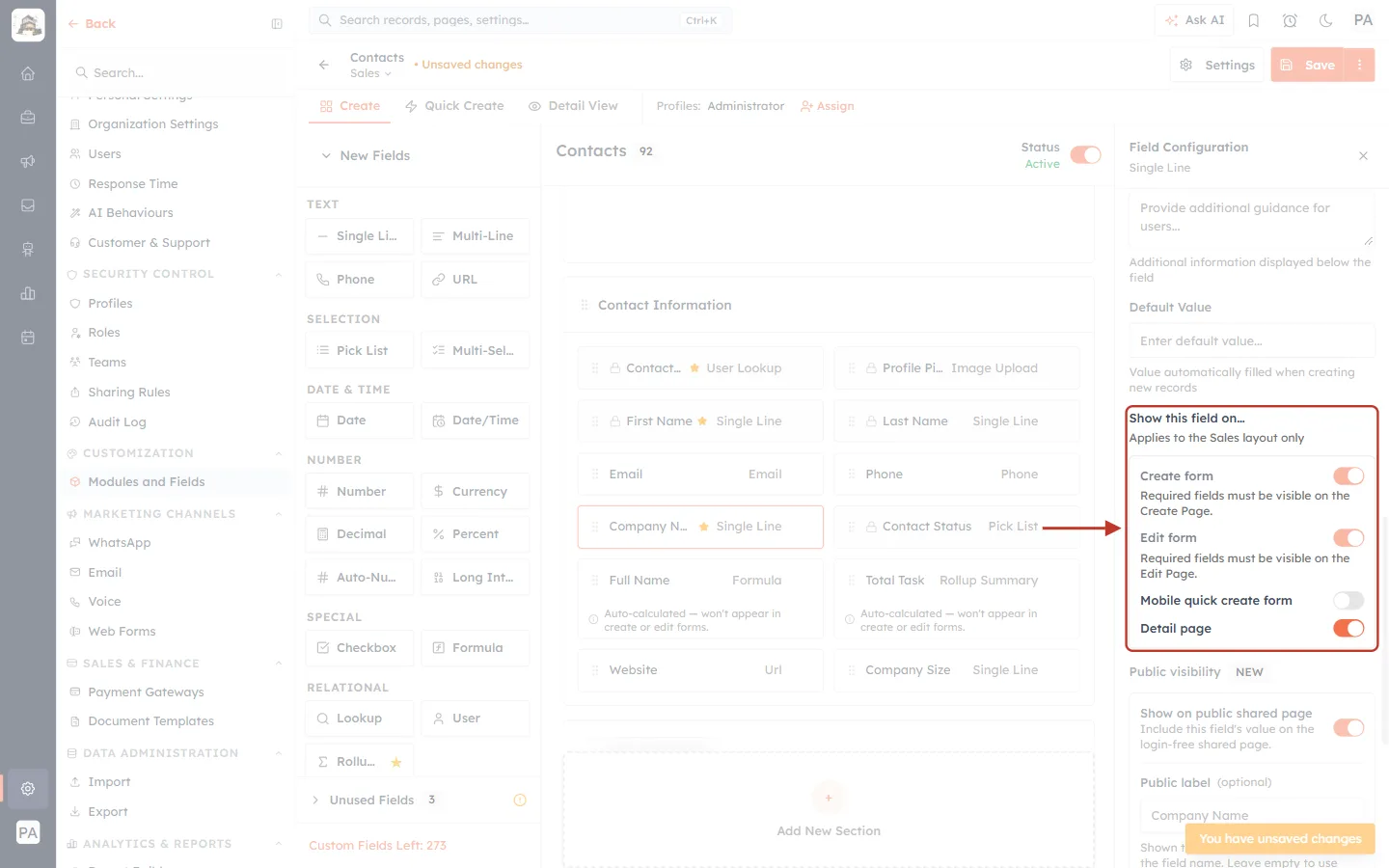Click the settings gear in the left rail

coord(28,788)
